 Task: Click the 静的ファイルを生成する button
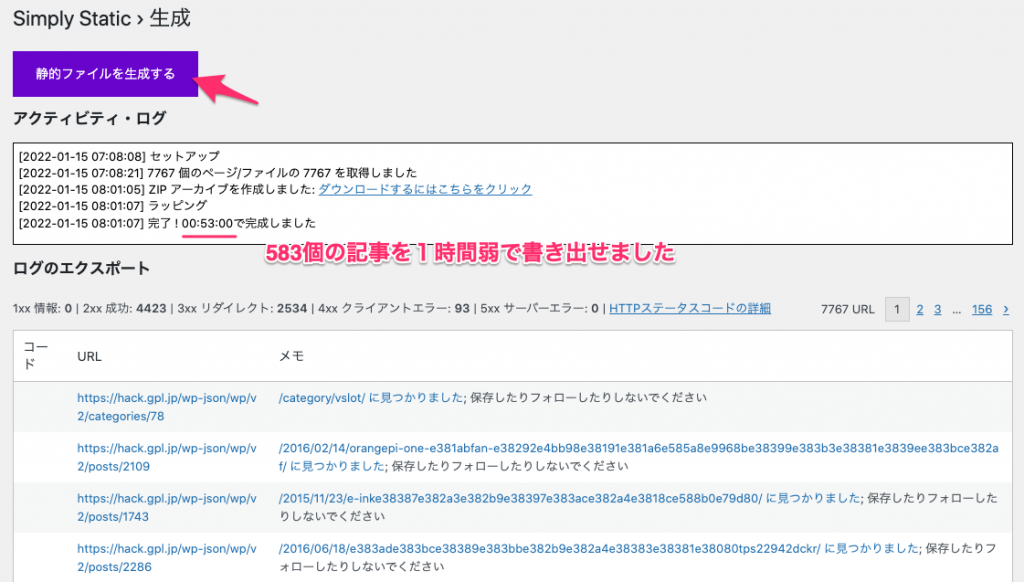click(x=105, y=74)
